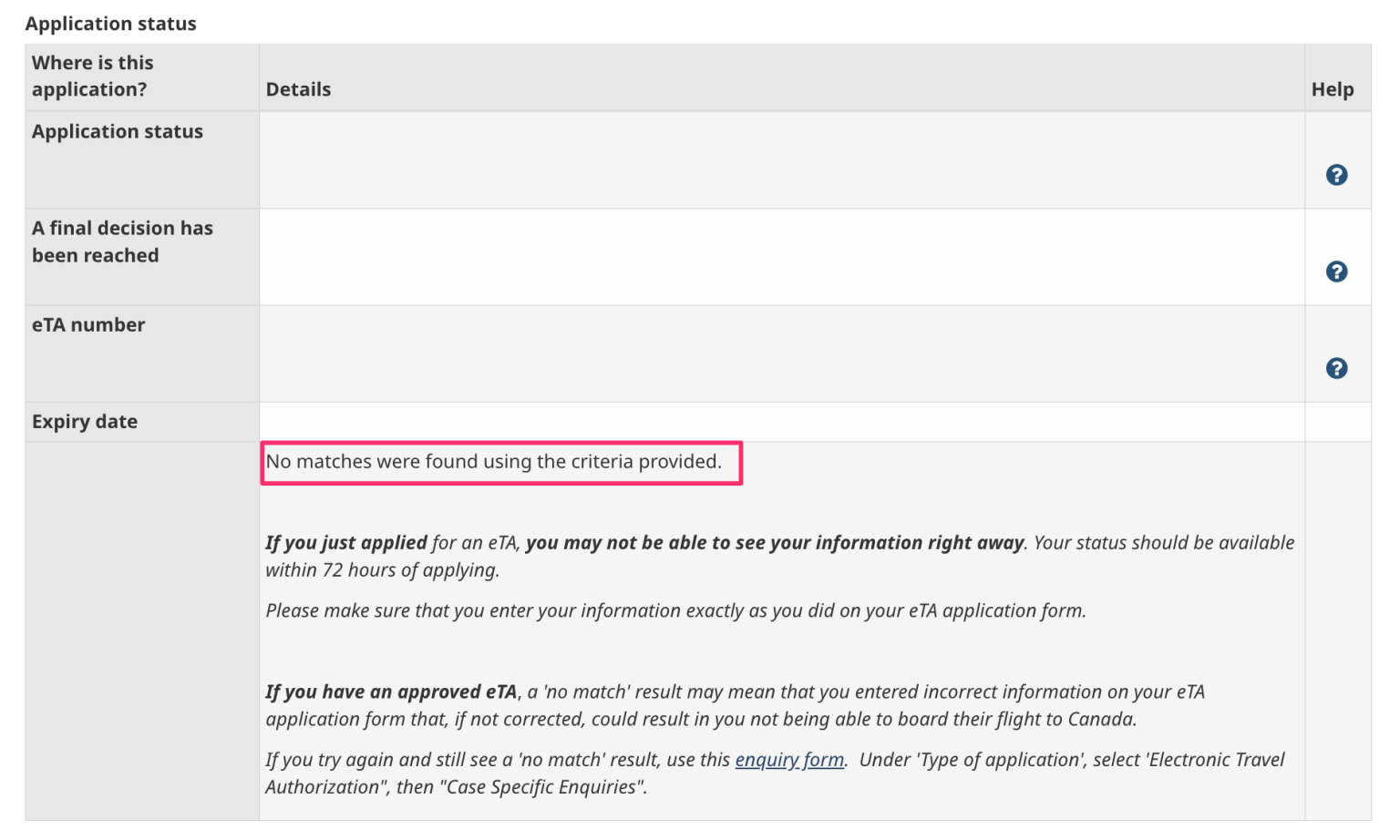The height and width of the screenshot is (840, 1400).
Task: Open help for Application status row
Action: coord(1336,175)
